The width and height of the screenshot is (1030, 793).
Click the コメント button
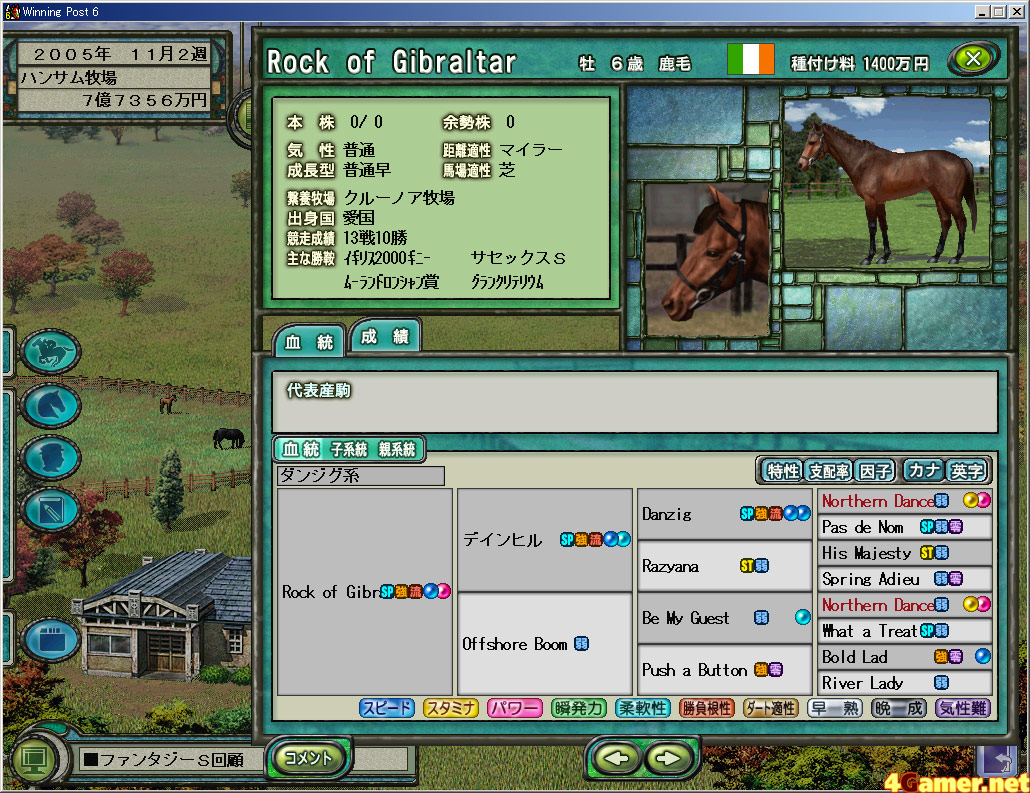[x=309, y=758]
